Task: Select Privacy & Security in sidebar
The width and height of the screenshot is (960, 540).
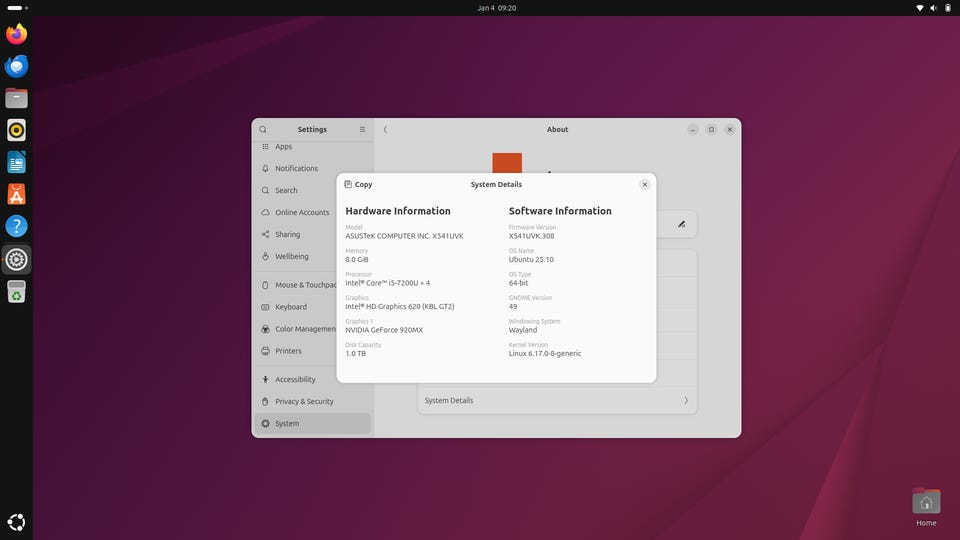Action: click(304, 401)
